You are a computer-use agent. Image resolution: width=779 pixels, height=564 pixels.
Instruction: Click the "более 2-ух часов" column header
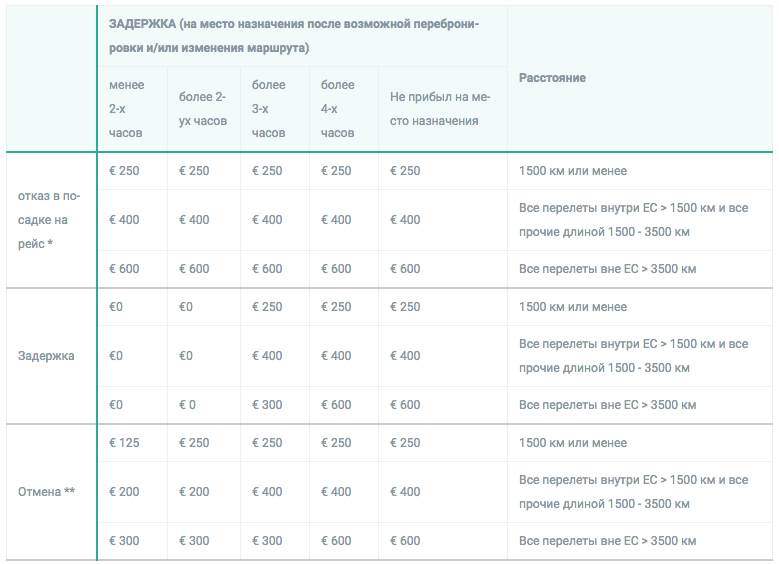tap(202, 109)
